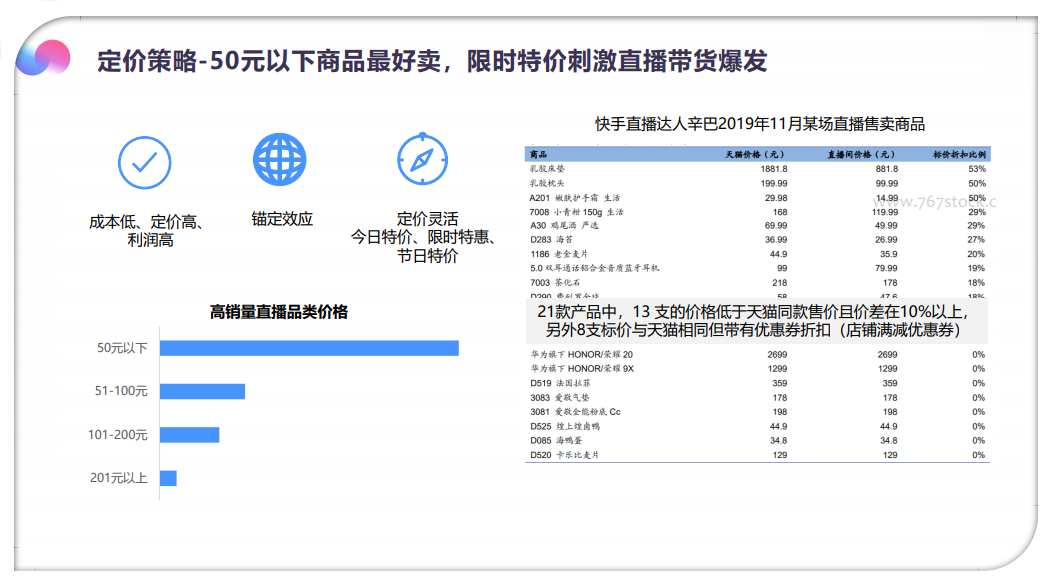Select the 华为旗下 HONOR/荣耀 20 row

click(757, 355)
